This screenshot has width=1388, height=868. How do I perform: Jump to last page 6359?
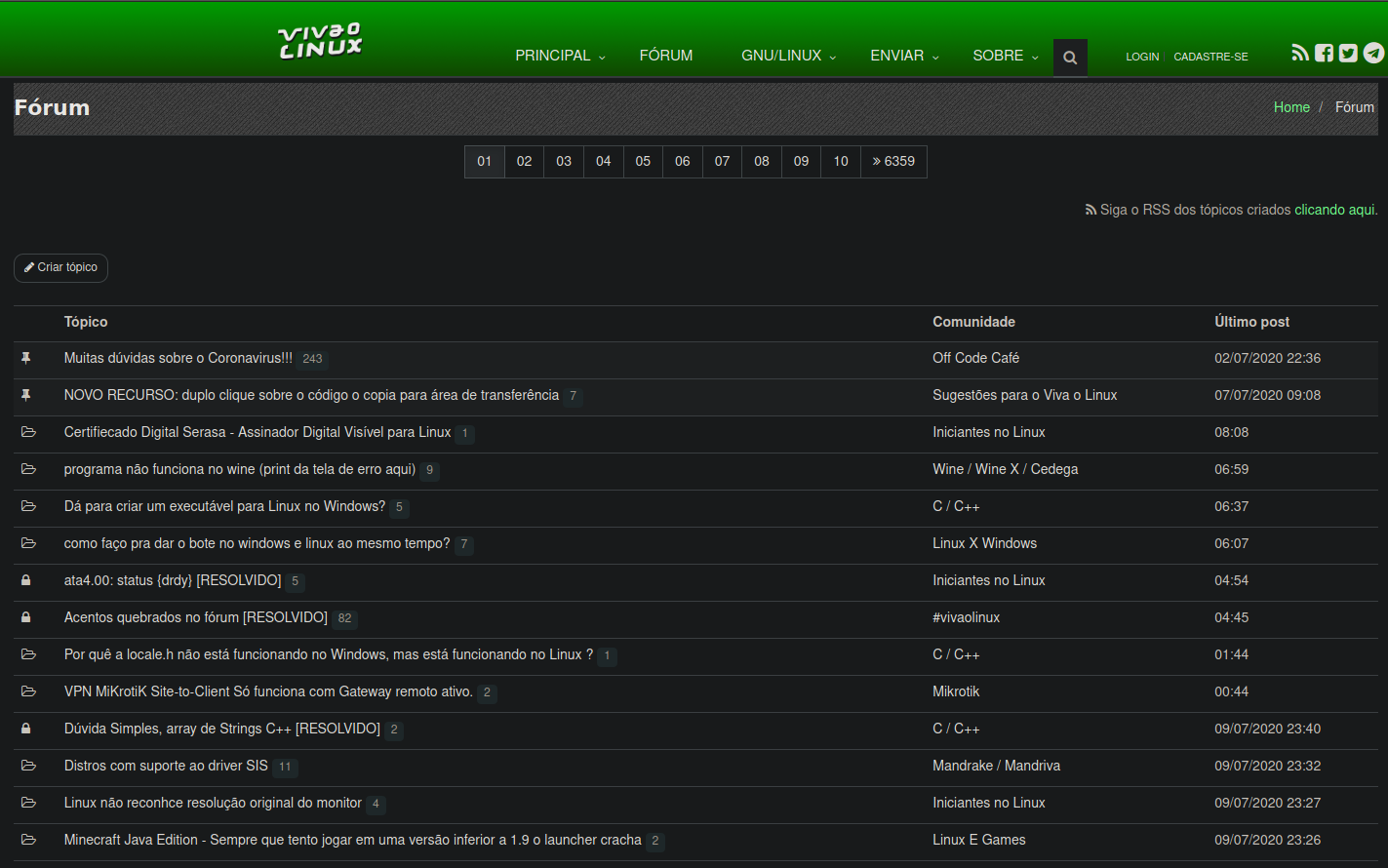click(x=893, y=162)
